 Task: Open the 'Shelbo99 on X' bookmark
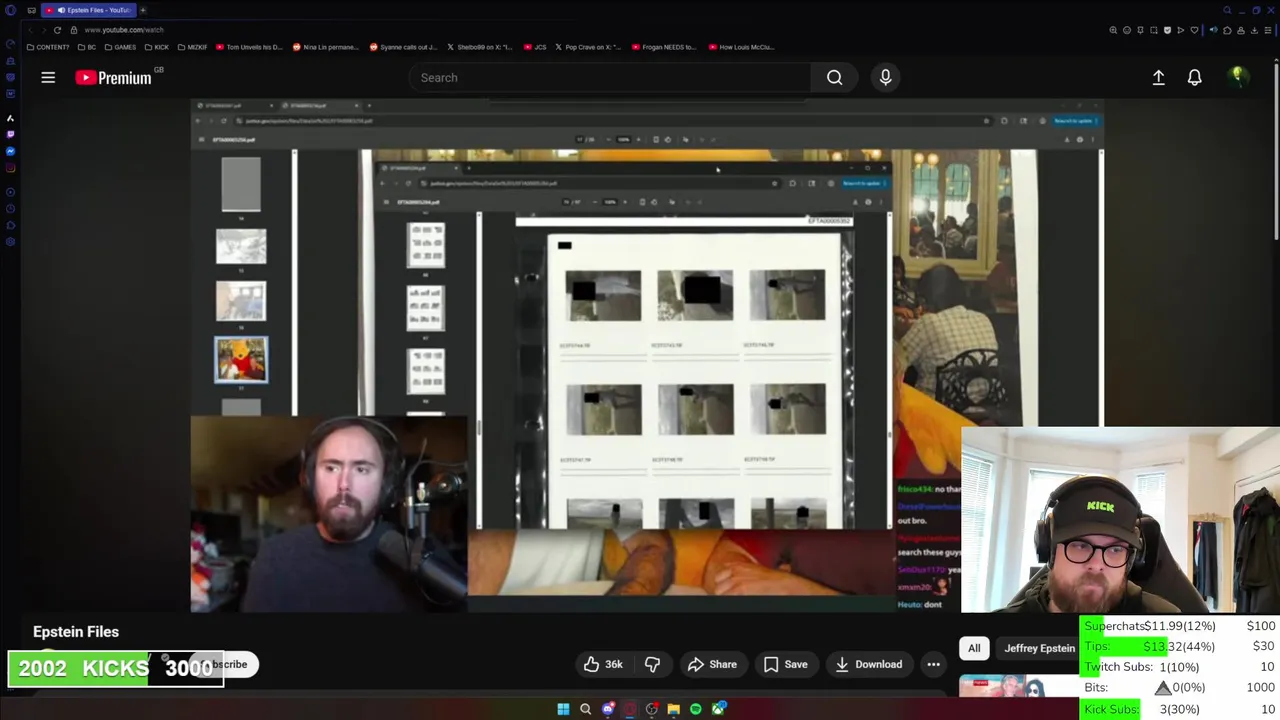[480, 47]
